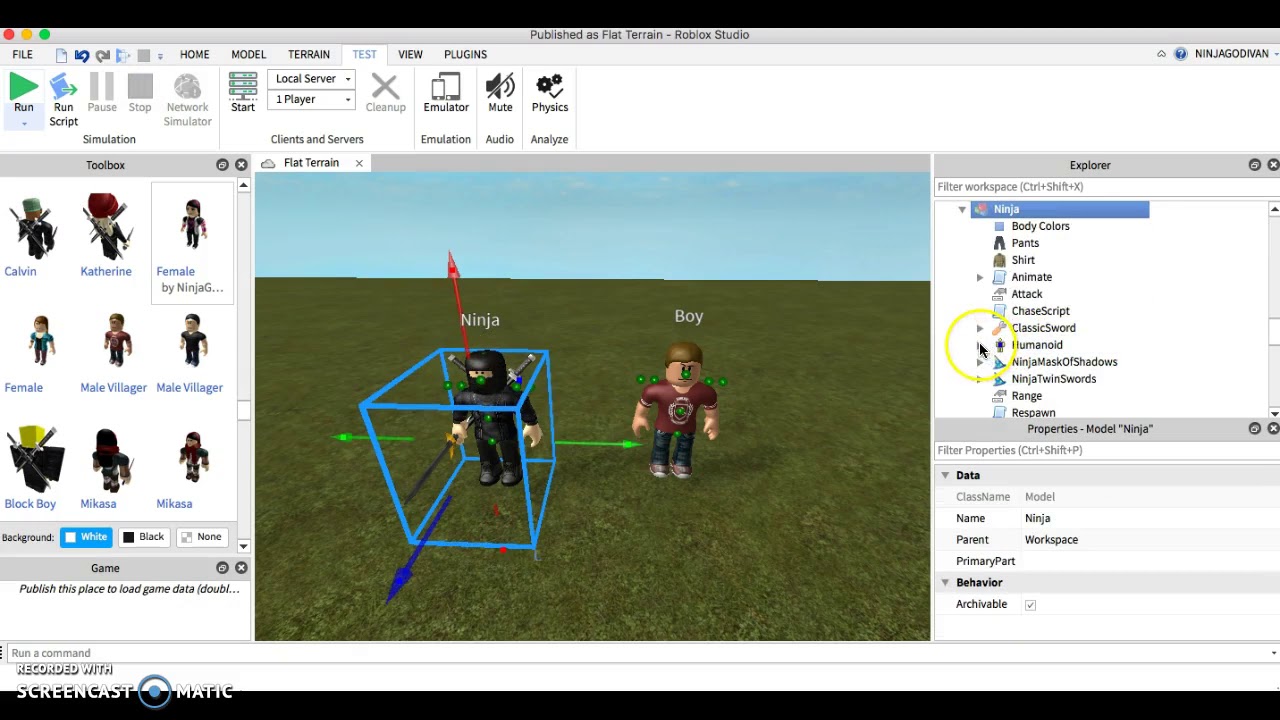Click the Toolbox scroll down arrow
This screenshot has width=1280, height=720.
pyautogui.click(x=243, y=546)
